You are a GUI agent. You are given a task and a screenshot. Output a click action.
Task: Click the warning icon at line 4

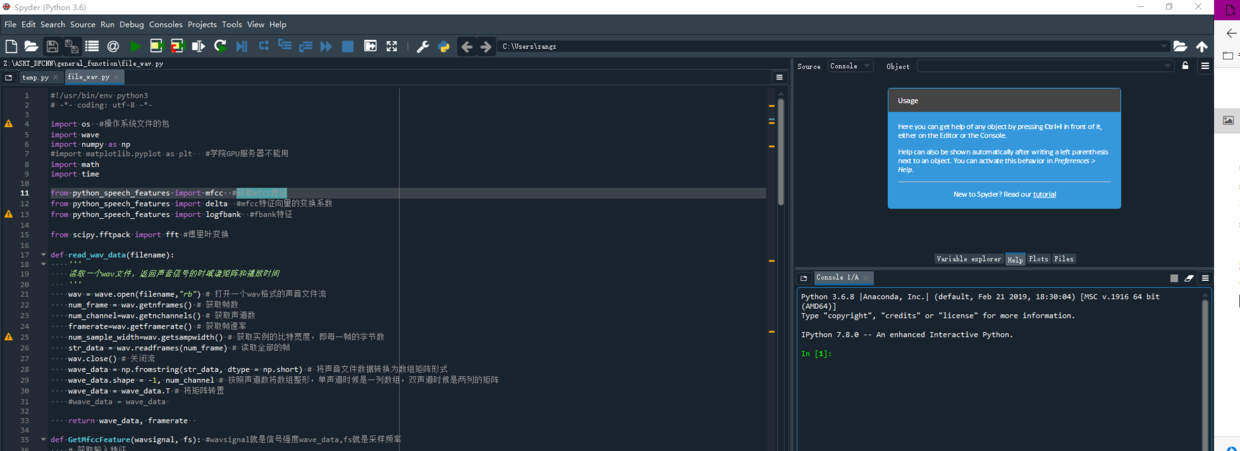coord(9,124)
